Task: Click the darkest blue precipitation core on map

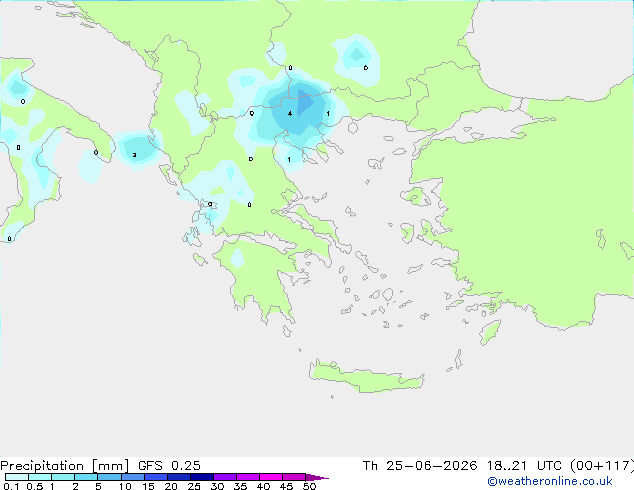Action: 304,102
